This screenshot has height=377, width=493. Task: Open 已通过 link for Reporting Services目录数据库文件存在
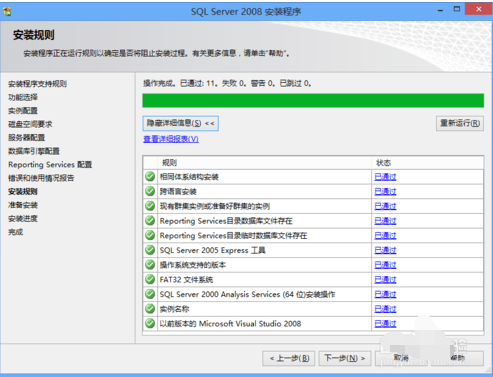tap(385, 221)
